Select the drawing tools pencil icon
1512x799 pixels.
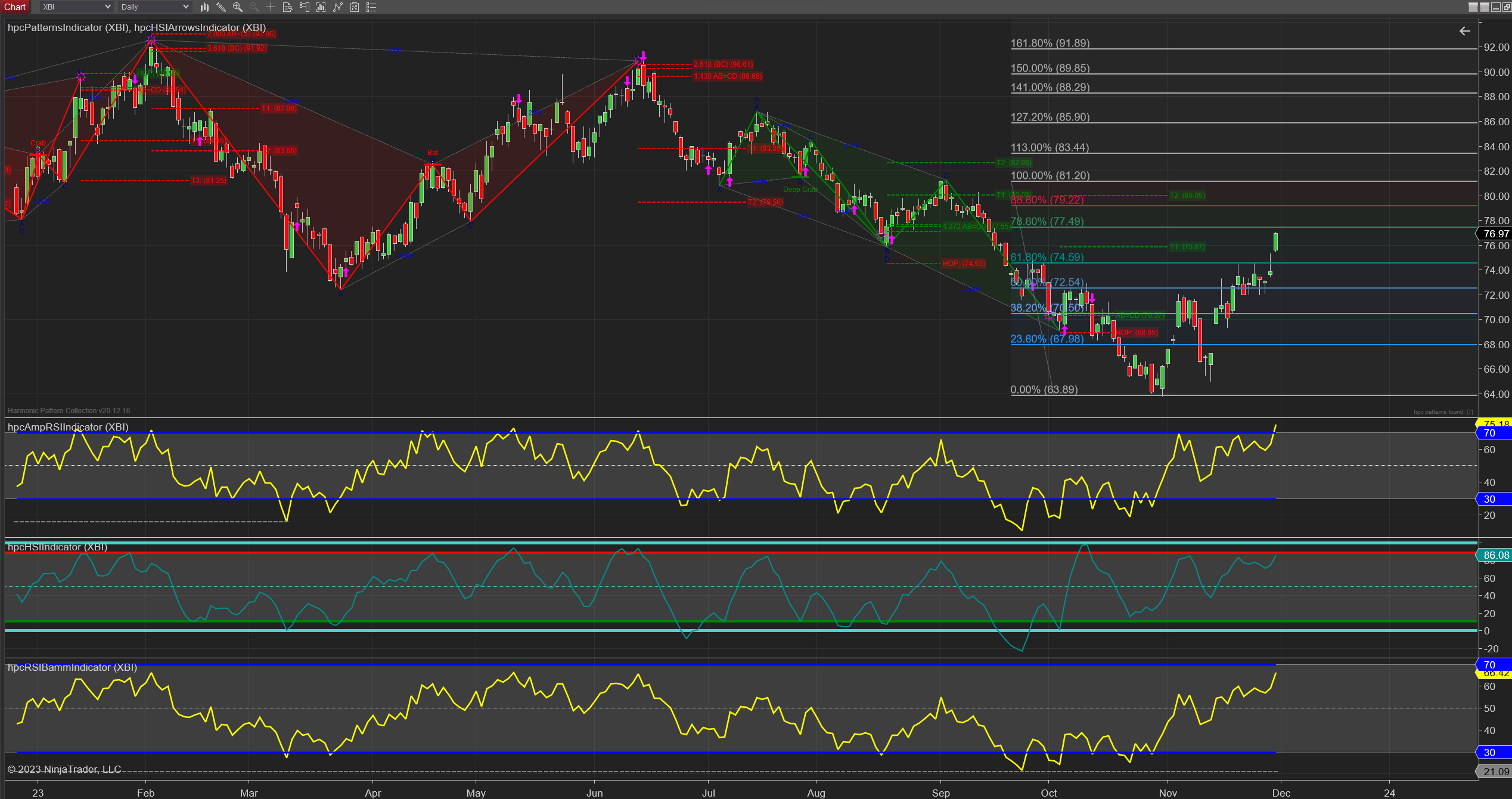pyautogui.click(x=221, y=7)
